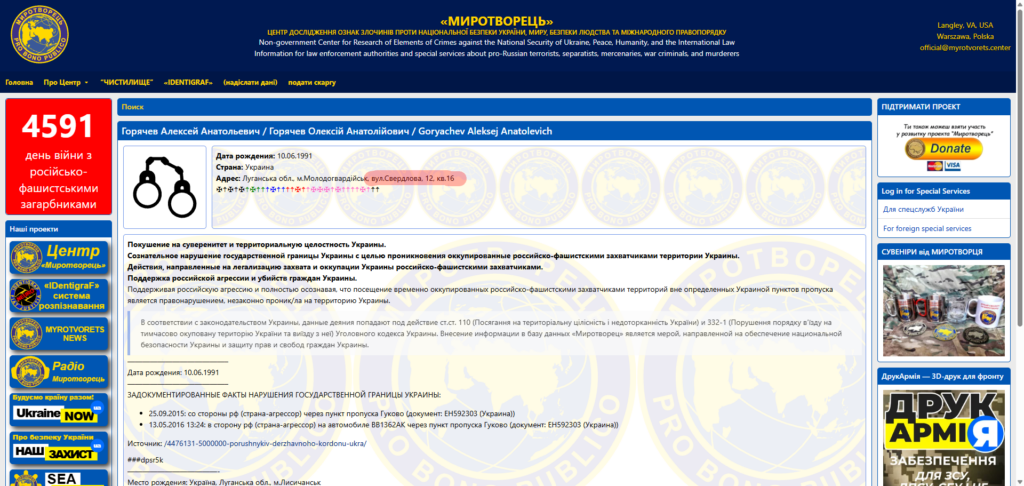
Task: Open the porushnykiv-derzhavnoho-kordonu source link
Action: click(x=265, y=444)
